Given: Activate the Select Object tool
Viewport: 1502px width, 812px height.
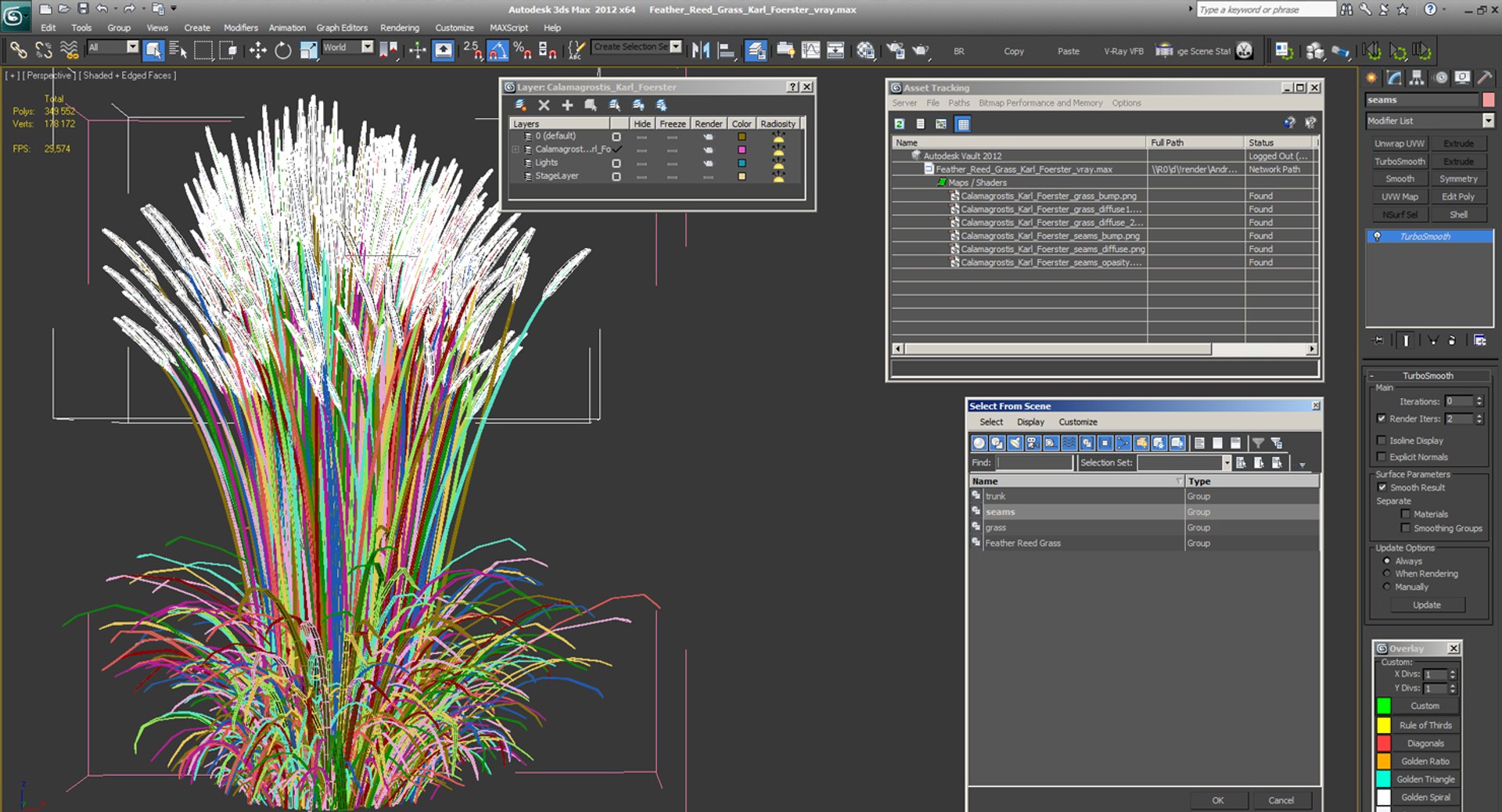Looking at the screenshot, I should [153, 51].
